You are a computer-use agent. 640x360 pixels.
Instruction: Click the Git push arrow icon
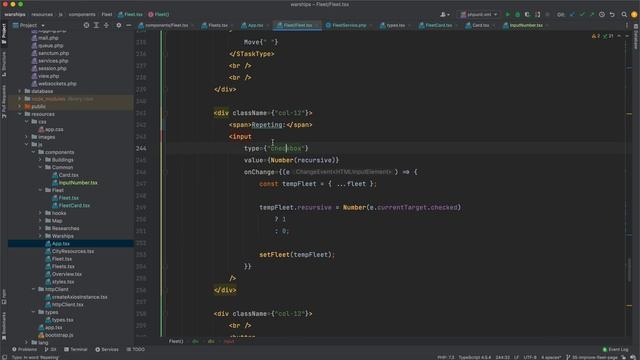pos(592,14)
